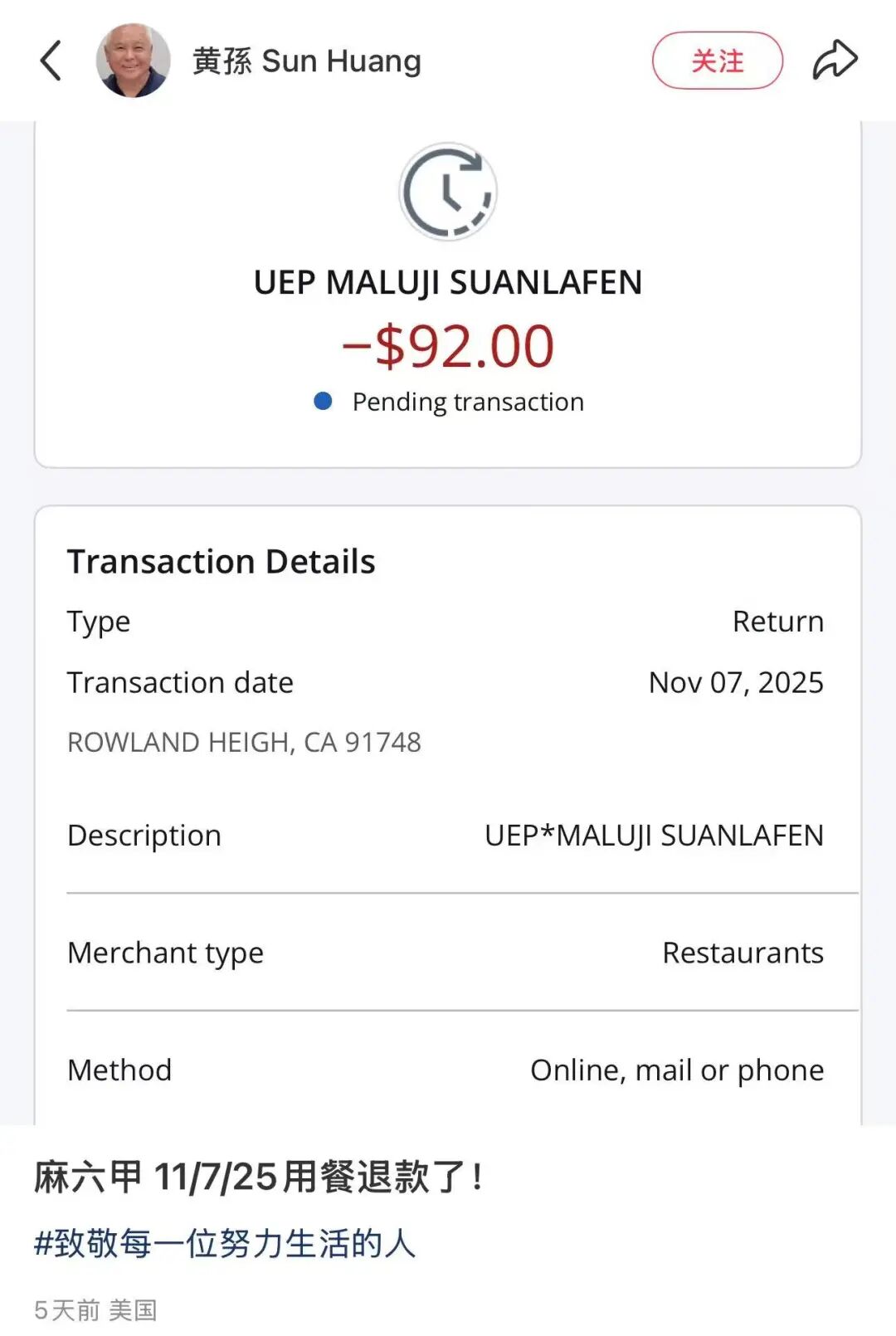Tap the pending clock icon
896x1336 pixels.
click(448, 192)
